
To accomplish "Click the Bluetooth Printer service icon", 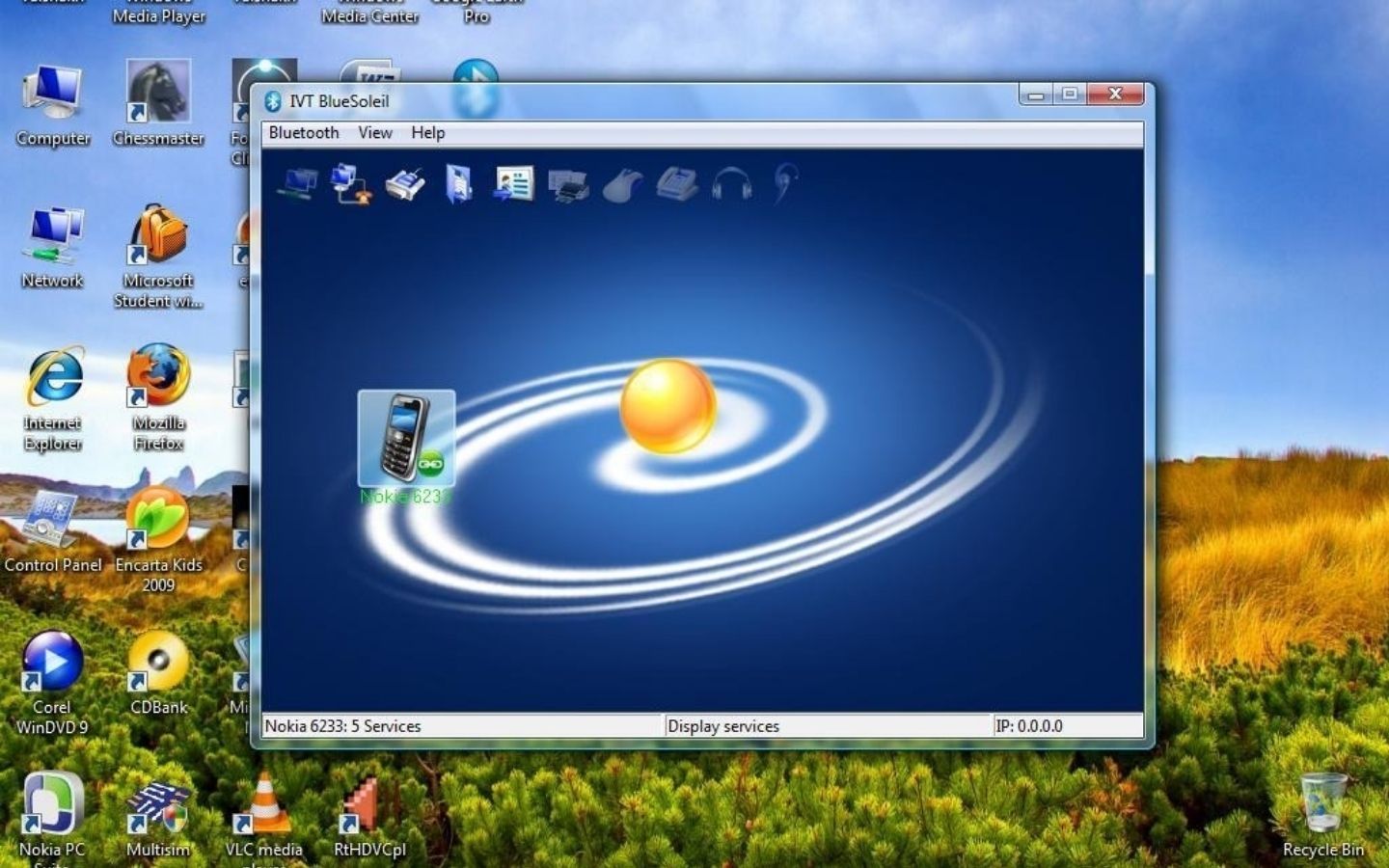I will click(568, 184).
